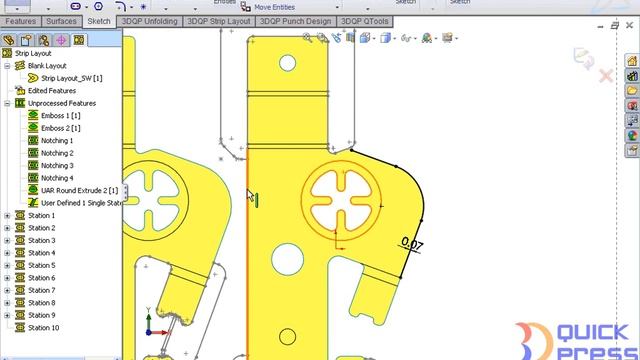Click the Hide/Show Items glasses icon

[405, 38]
